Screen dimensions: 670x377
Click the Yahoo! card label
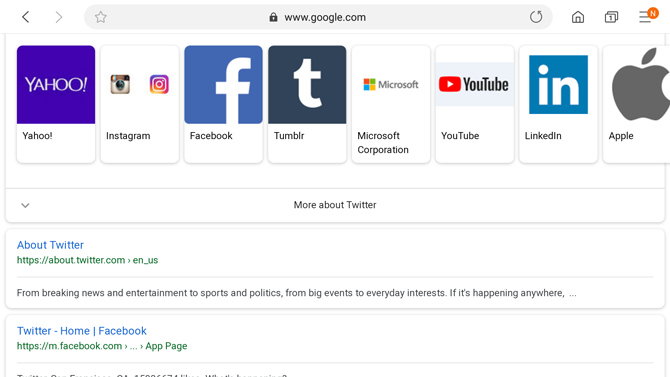[37, 135]
